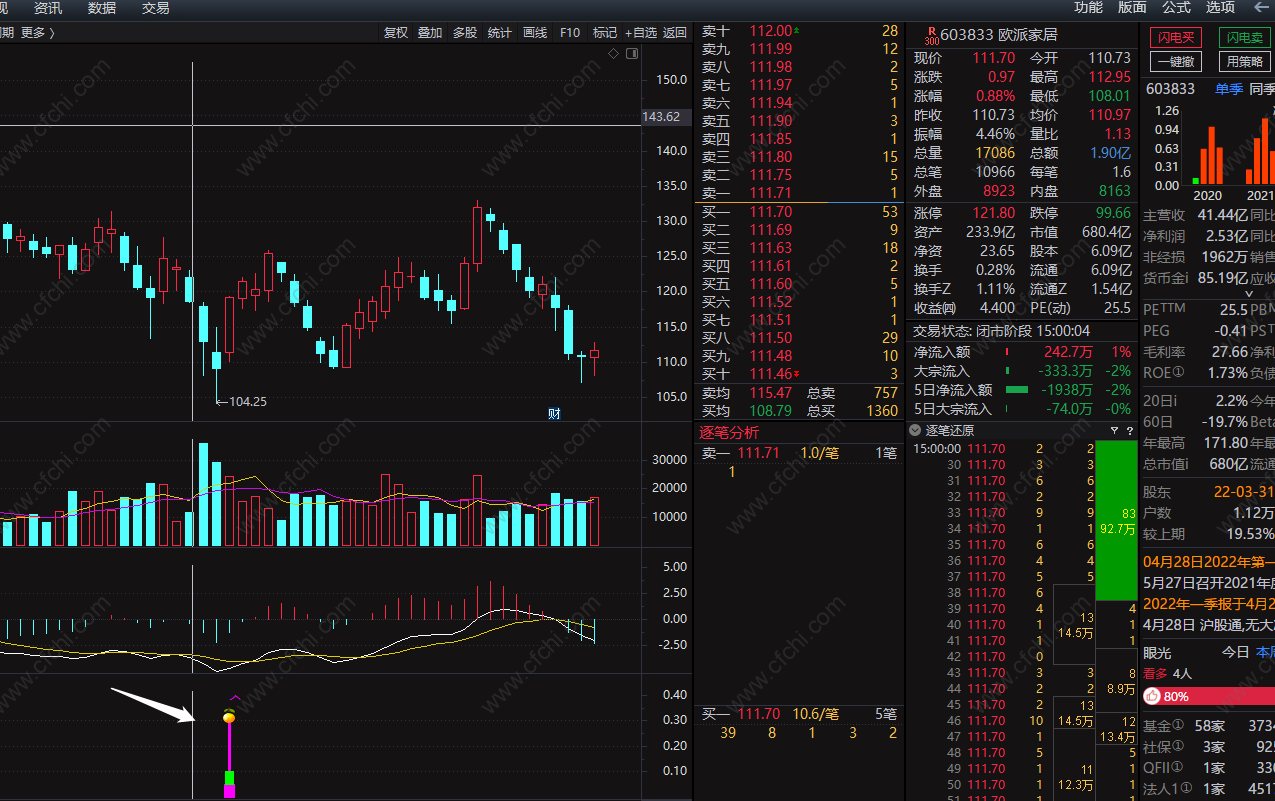The image size is (1275, 801).
Task: Click the diamond icon above the chart
Action: coord(613,53)
